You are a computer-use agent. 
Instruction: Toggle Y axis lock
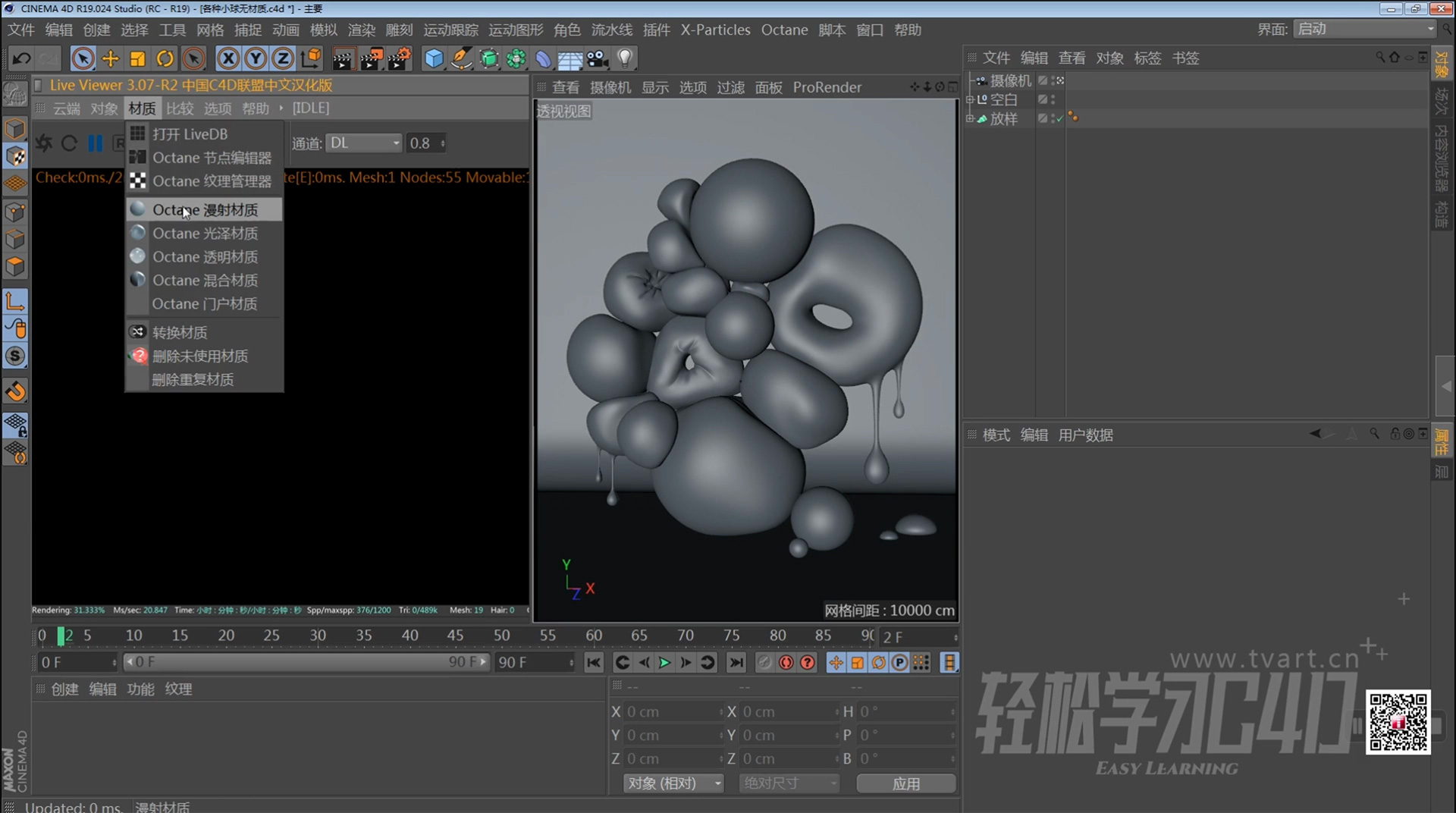pyautogui.click(x=256, y=58)
